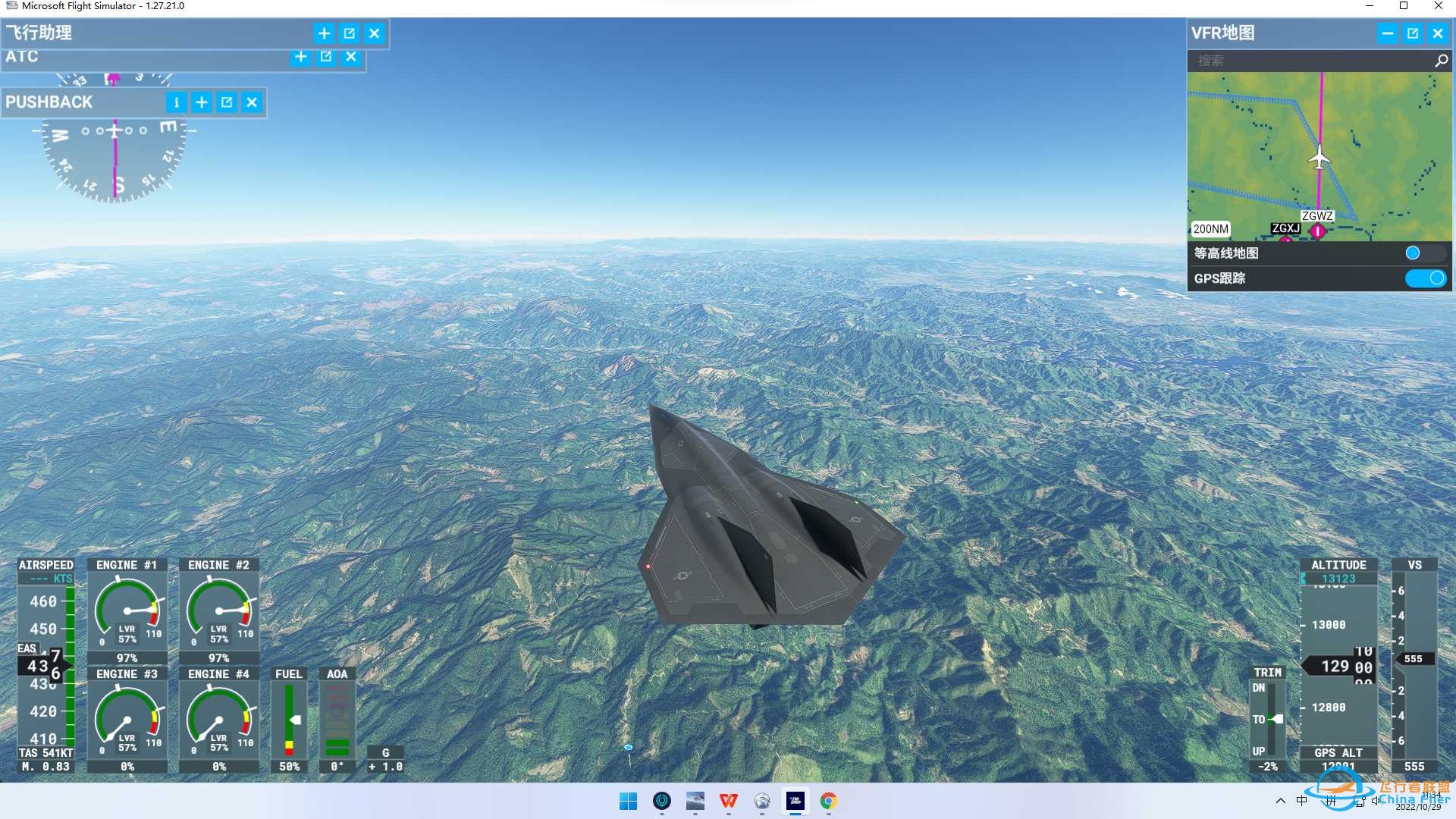This screenshot has width=1456, height=819.
Task: Click the 中 input method indicator
Action: (x=1302, y=801)
